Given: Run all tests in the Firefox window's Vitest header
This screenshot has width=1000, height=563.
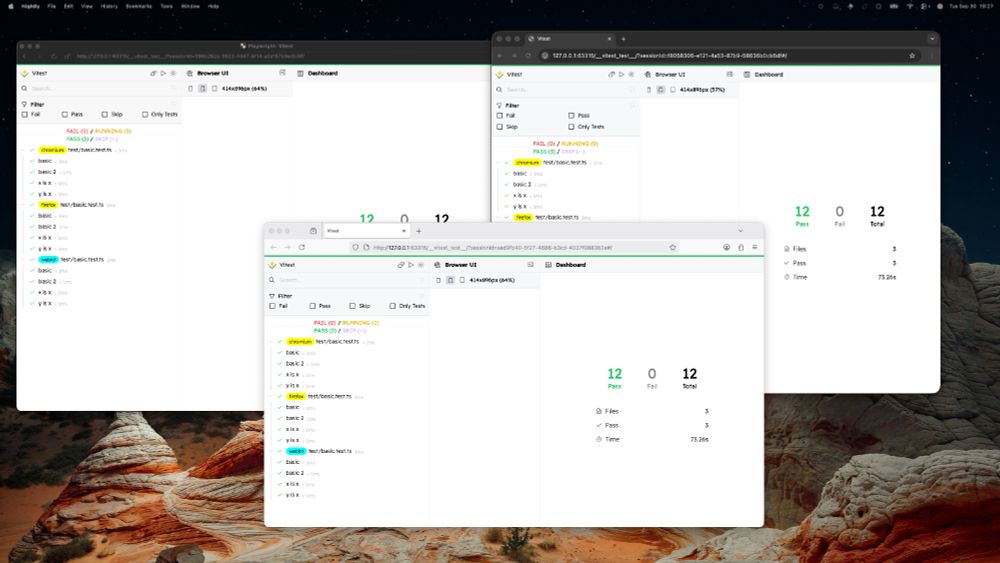Looking at the screenshot, I should pyautogui.click(x=411, y=265).
